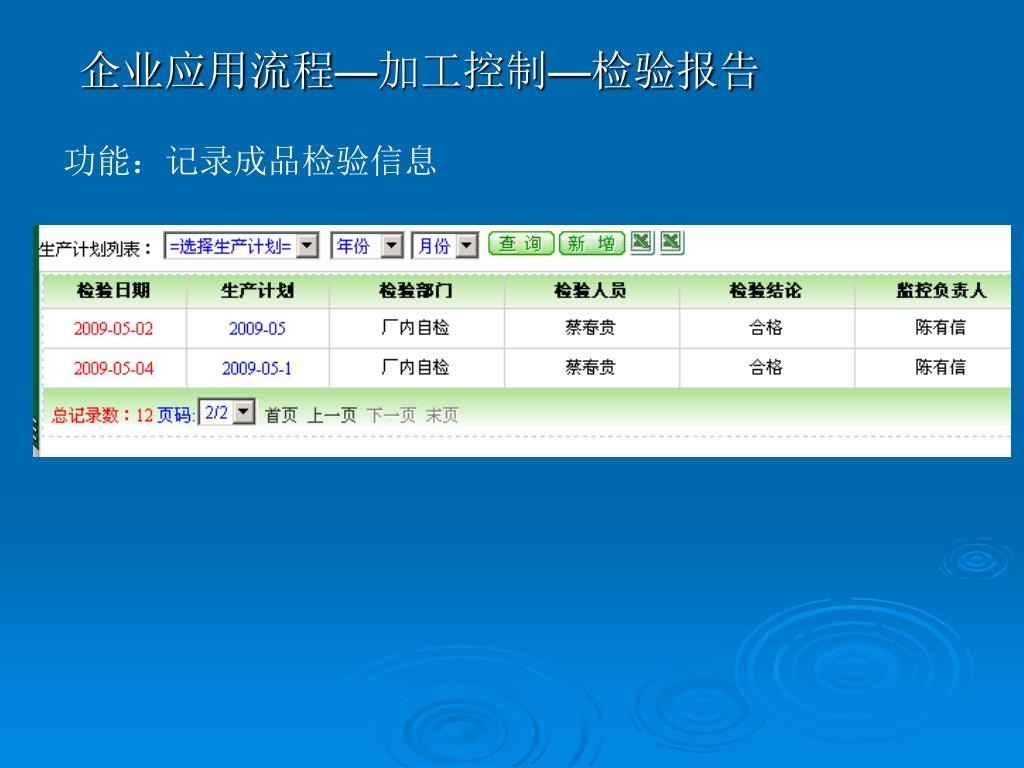
Task: Select 厂内自检 in the 2009-05-04 row
Action: [415, 367]
